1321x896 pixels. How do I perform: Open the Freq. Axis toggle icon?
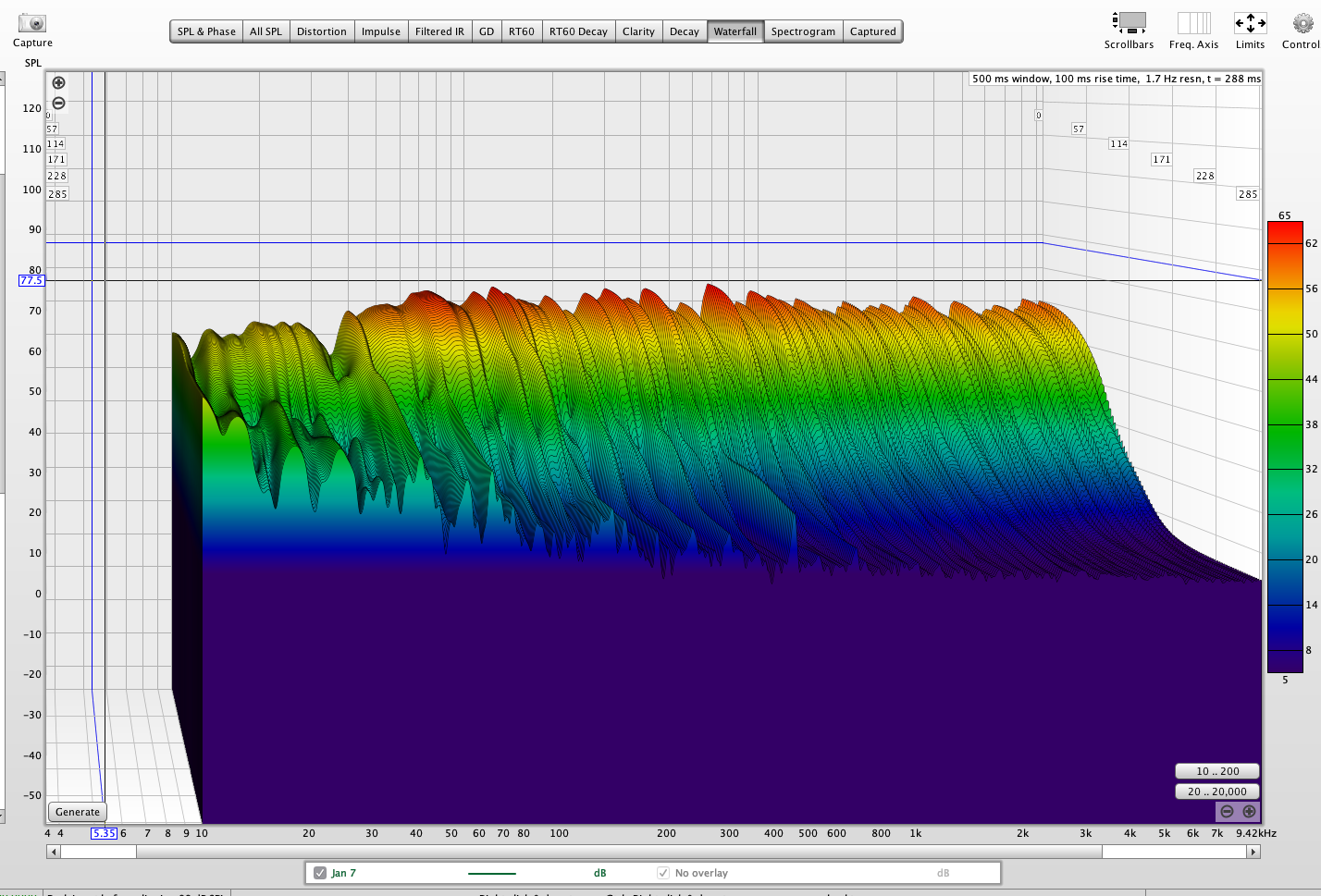[1193, 23]
